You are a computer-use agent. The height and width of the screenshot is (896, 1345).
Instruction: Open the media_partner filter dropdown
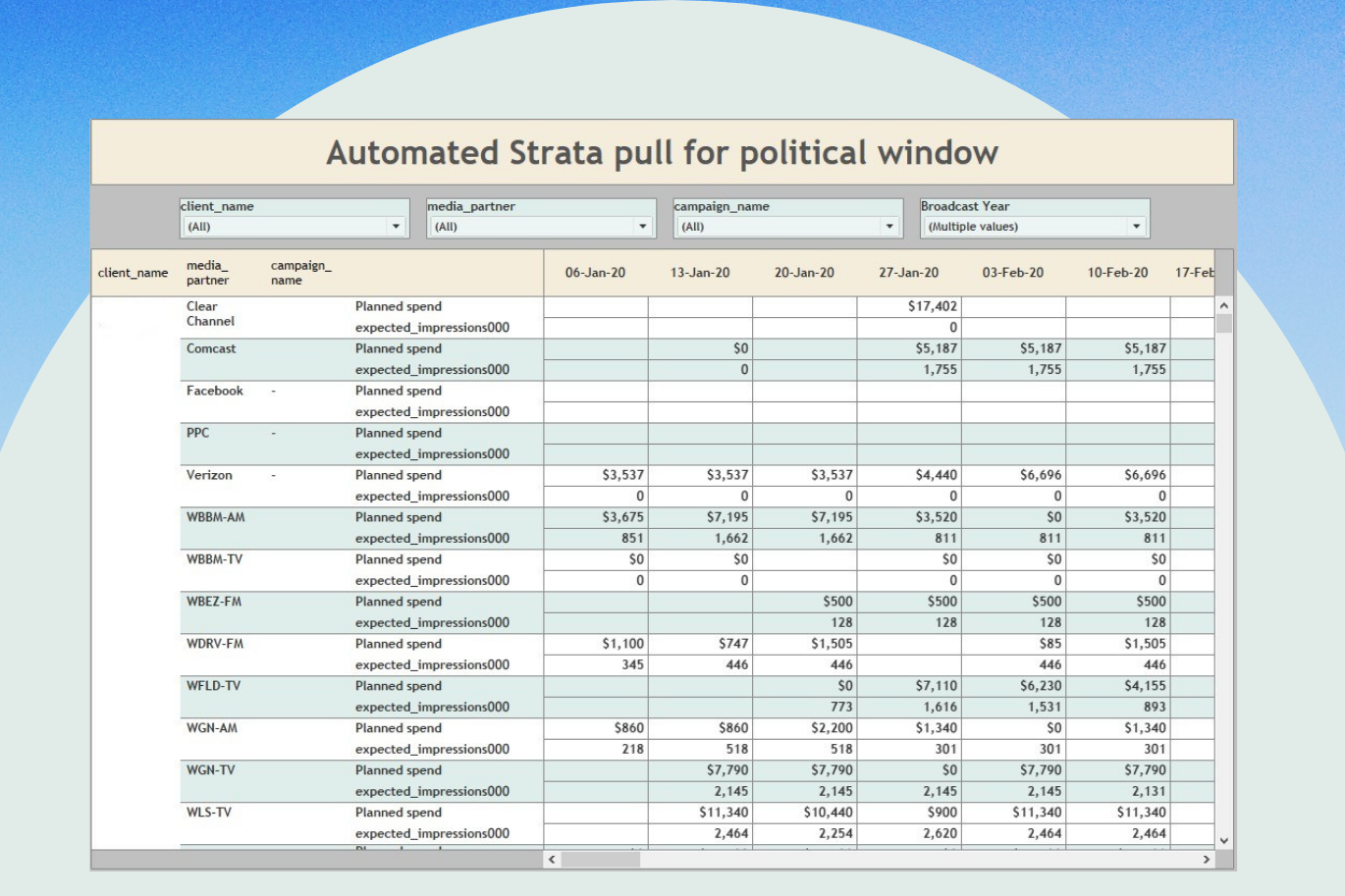click(541, 227)
